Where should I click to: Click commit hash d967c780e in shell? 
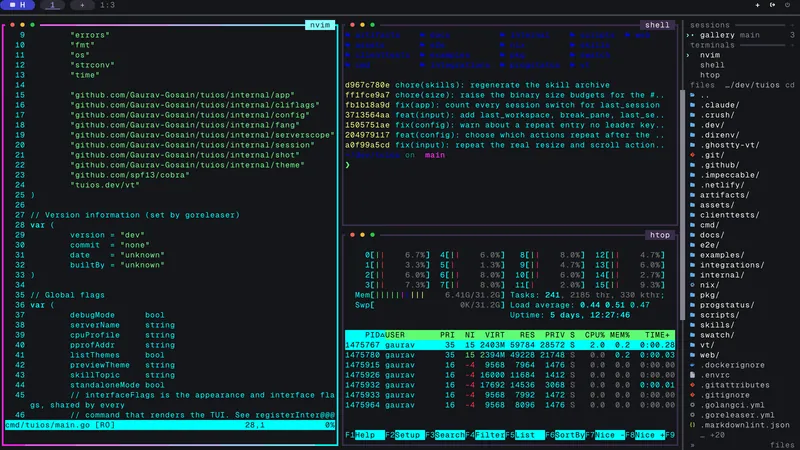[367, 85]
